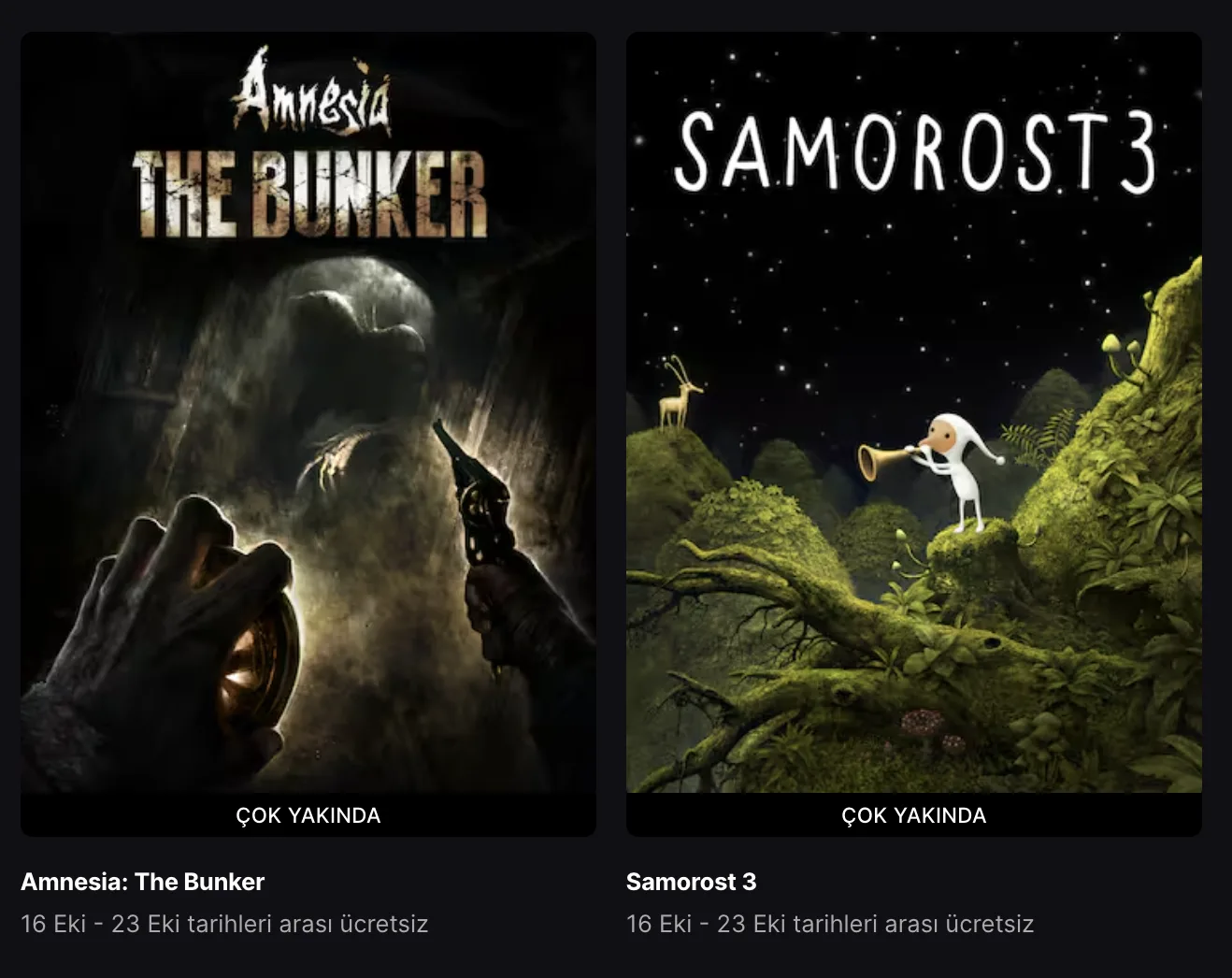This screenshot has width=1232, height=978.
Task: Select ÇOK YAKINDA banner under Amnesia cover
Action: pyautogui.click(x=308, y=815)
